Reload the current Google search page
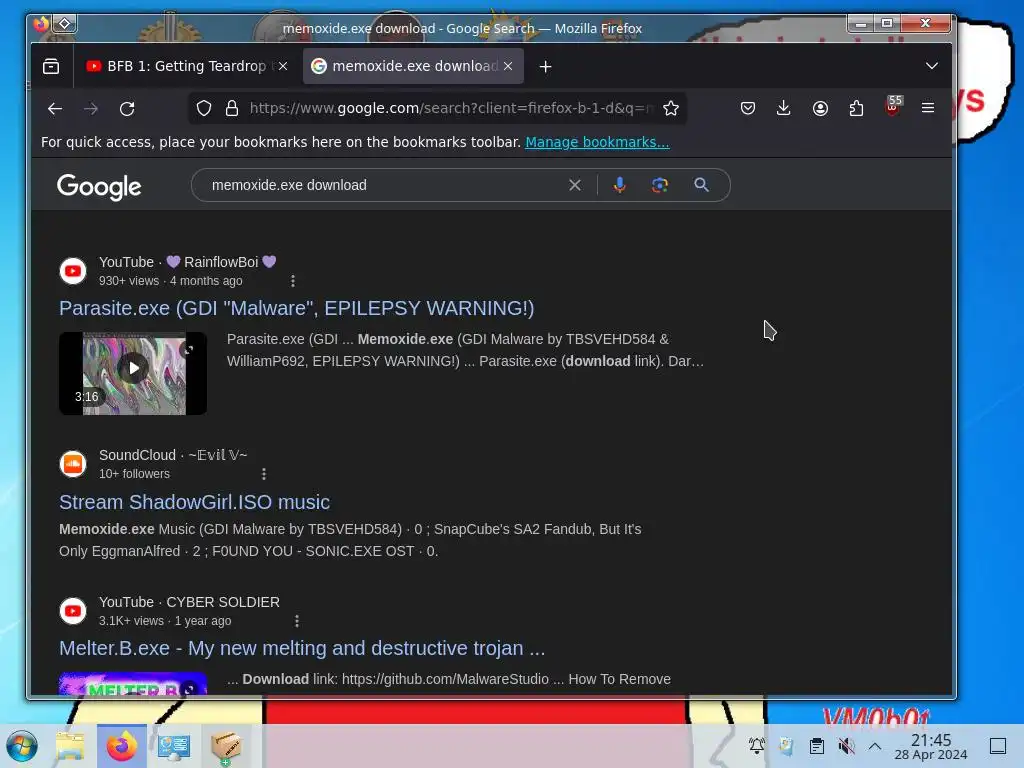 click(x=127, y=108)
